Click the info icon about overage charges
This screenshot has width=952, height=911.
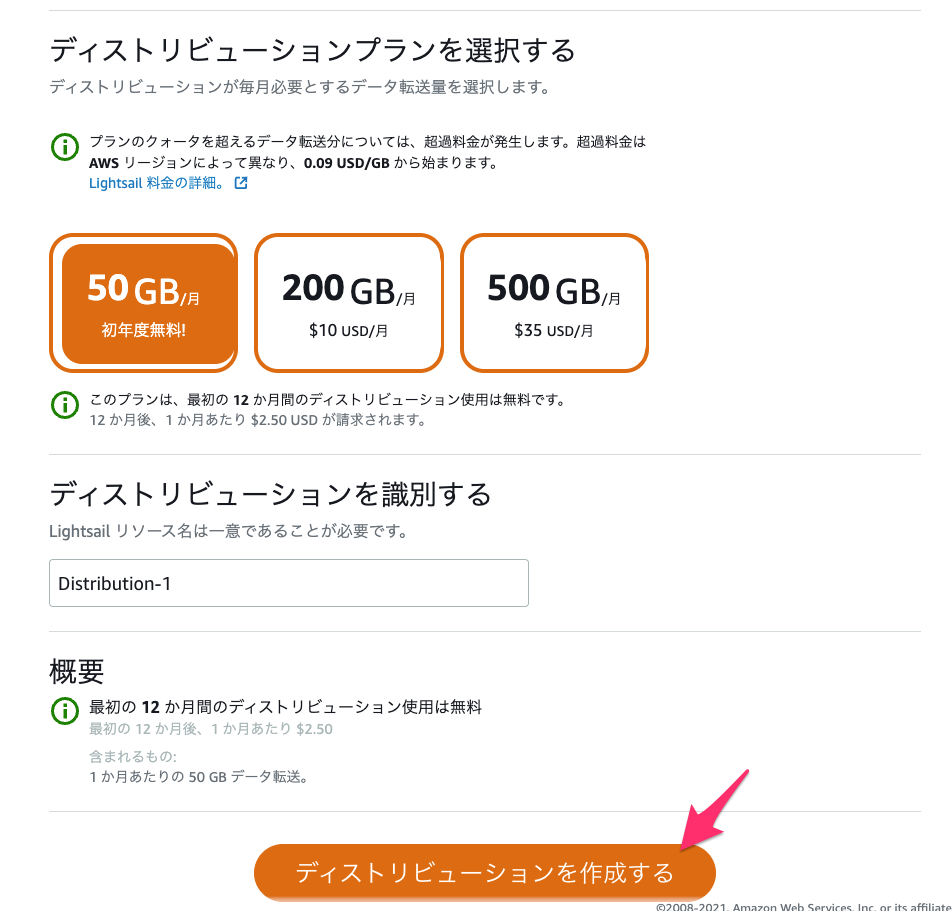[64, 146]
